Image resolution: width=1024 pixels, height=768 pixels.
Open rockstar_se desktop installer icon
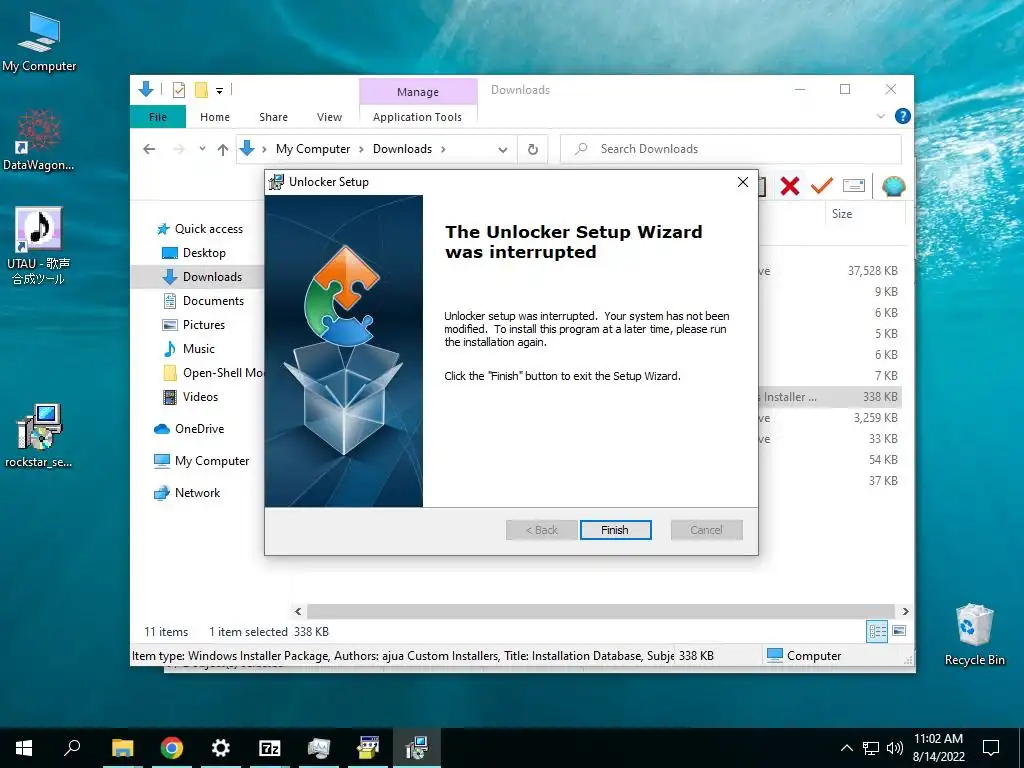point(39,436)
